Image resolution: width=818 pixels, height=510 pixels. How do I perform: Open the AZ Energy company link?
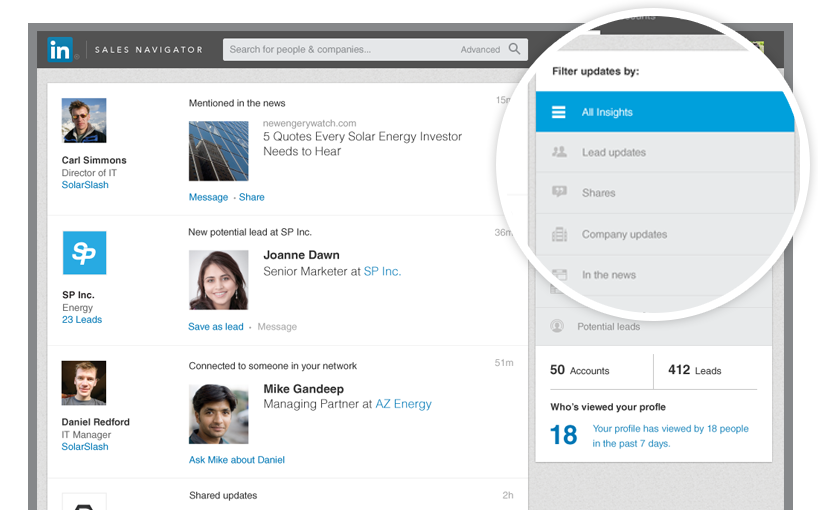point(403,404)
